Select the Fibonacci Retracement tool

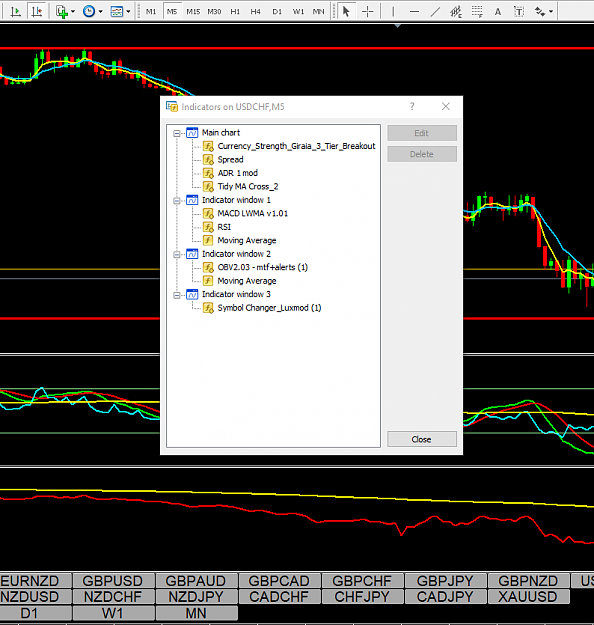tap(477, 12)
